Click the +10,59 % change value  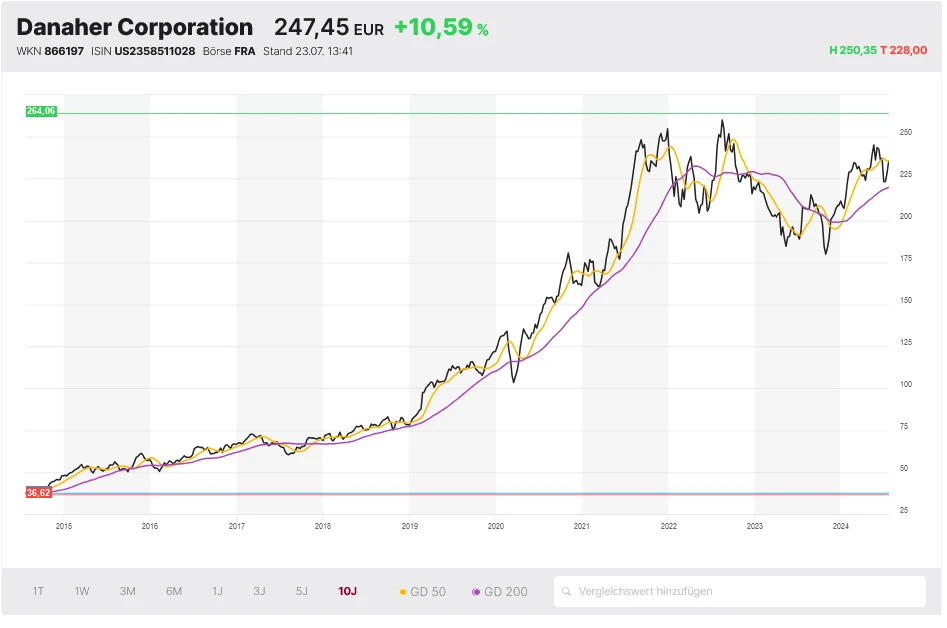[441, 28]
